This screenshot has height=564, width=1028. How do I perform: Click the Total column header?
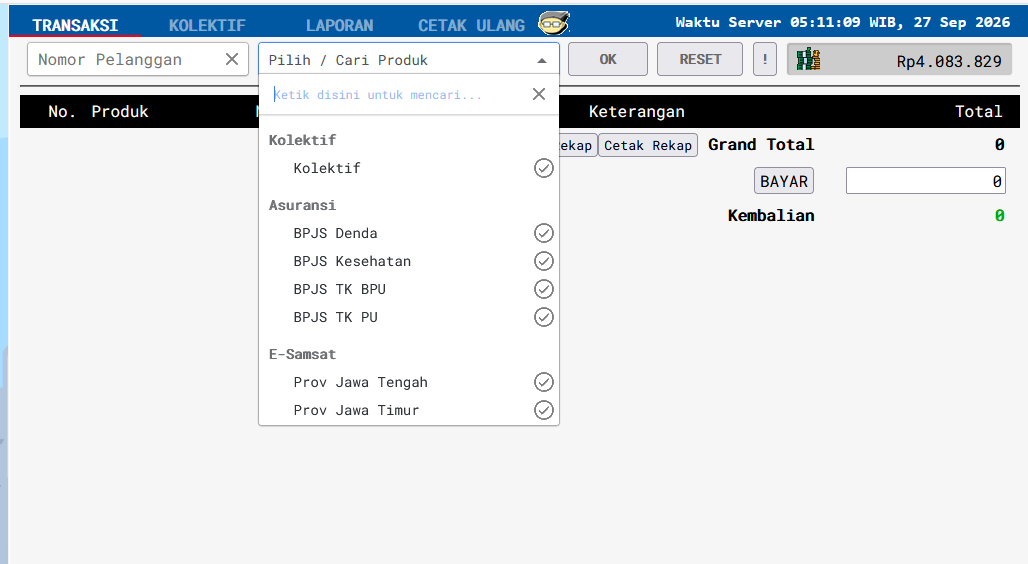(978, 111)
